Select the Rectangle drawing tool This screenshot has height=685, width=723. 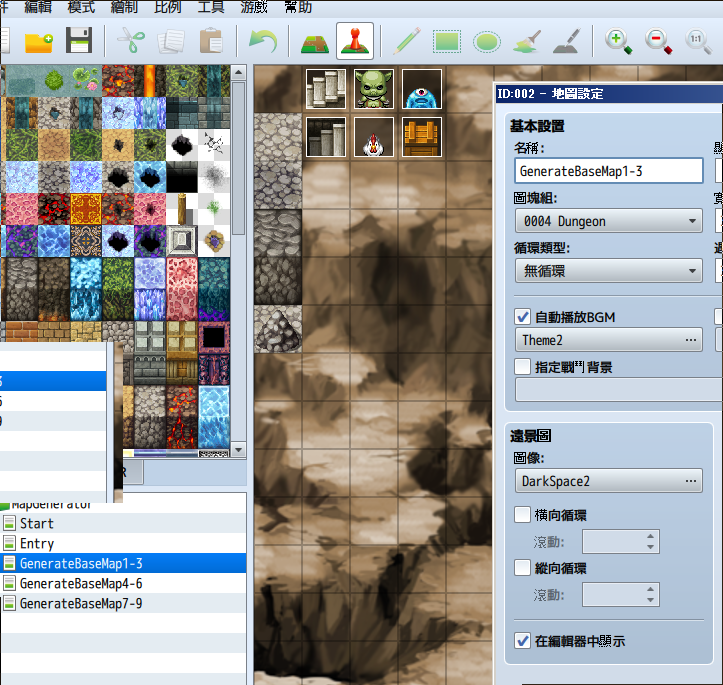coord(447,42)
